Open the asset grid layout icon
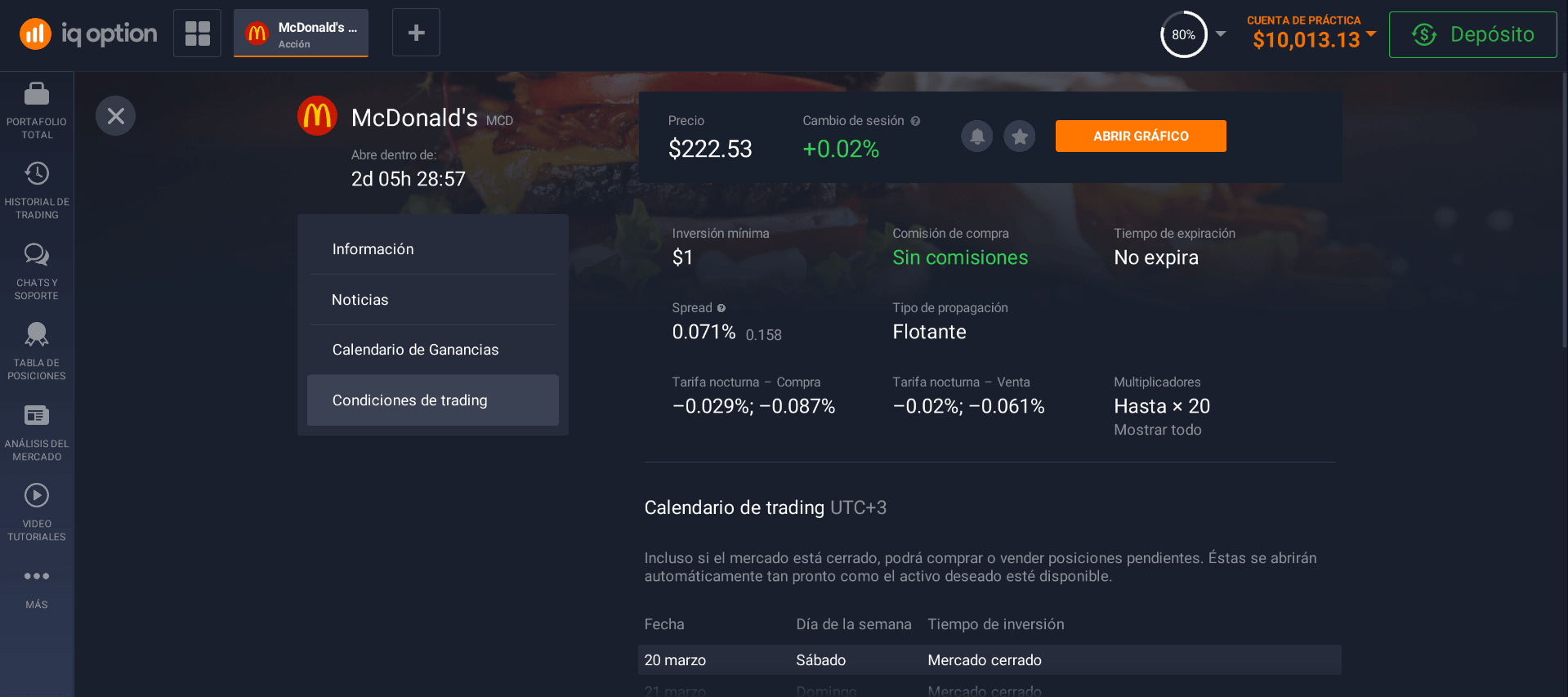Viewport: 1568px width, 697px height. pos(197,34)
